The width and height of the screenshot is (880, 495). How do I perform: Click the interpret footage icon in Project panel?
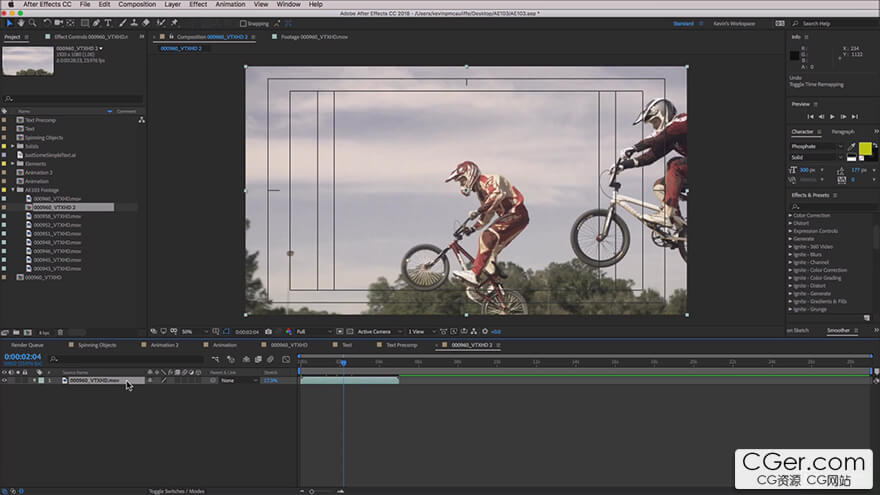tap(5, 332)
